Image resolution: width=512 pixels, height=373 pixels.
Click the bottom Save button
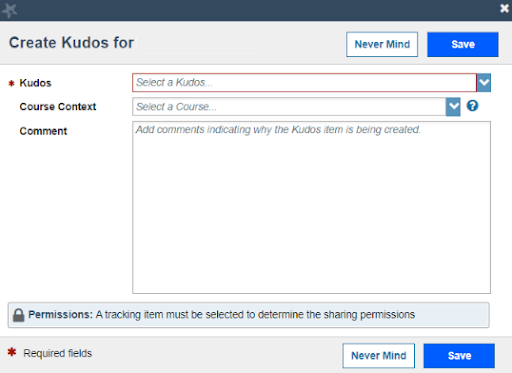459,356
